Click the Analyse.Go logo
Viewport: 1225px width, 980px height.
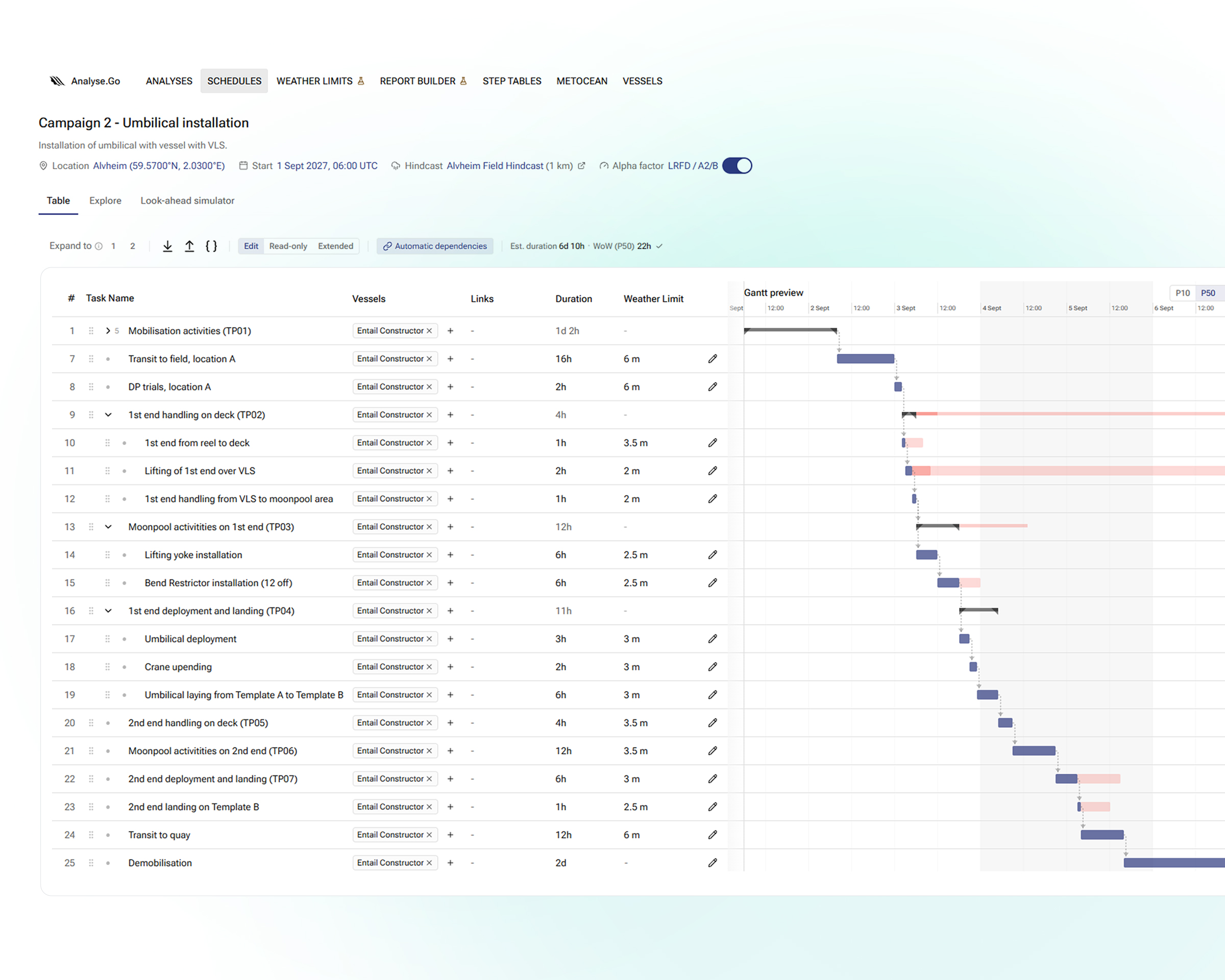pyautogui.click(x=85, y=81)
